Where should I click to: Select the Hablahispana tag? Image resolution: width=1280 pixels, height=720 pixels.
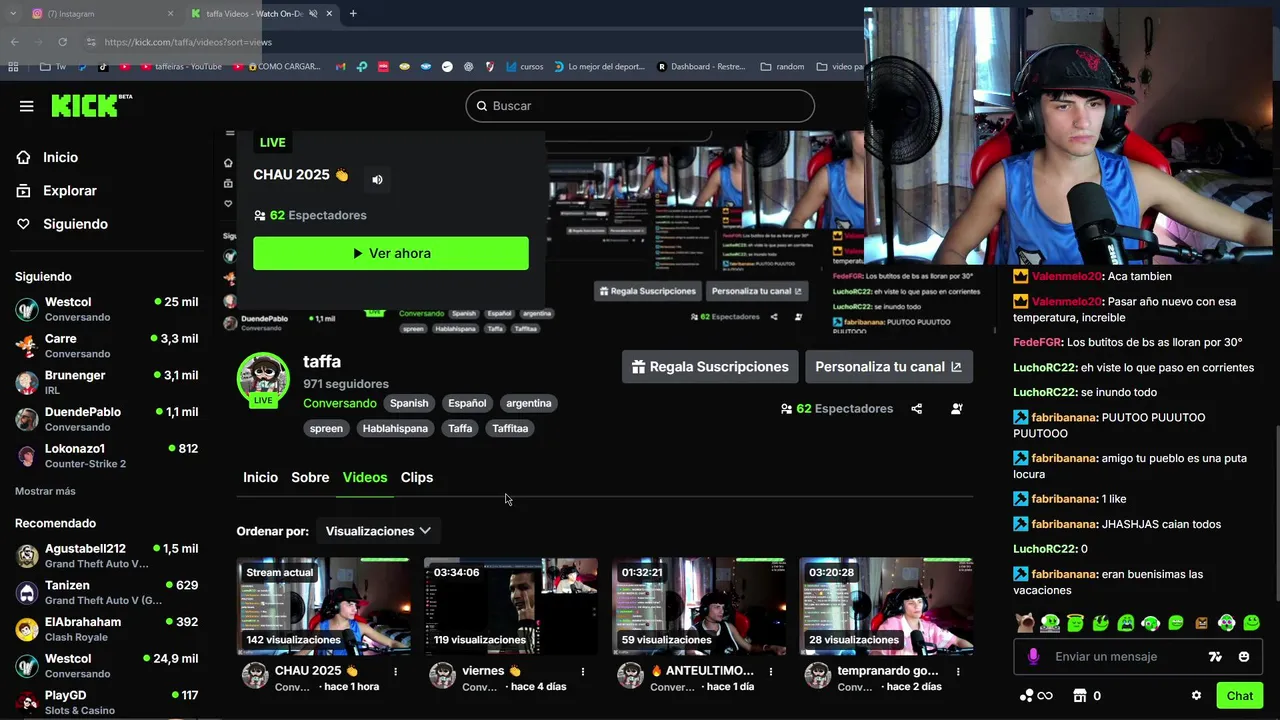[395, 428]
